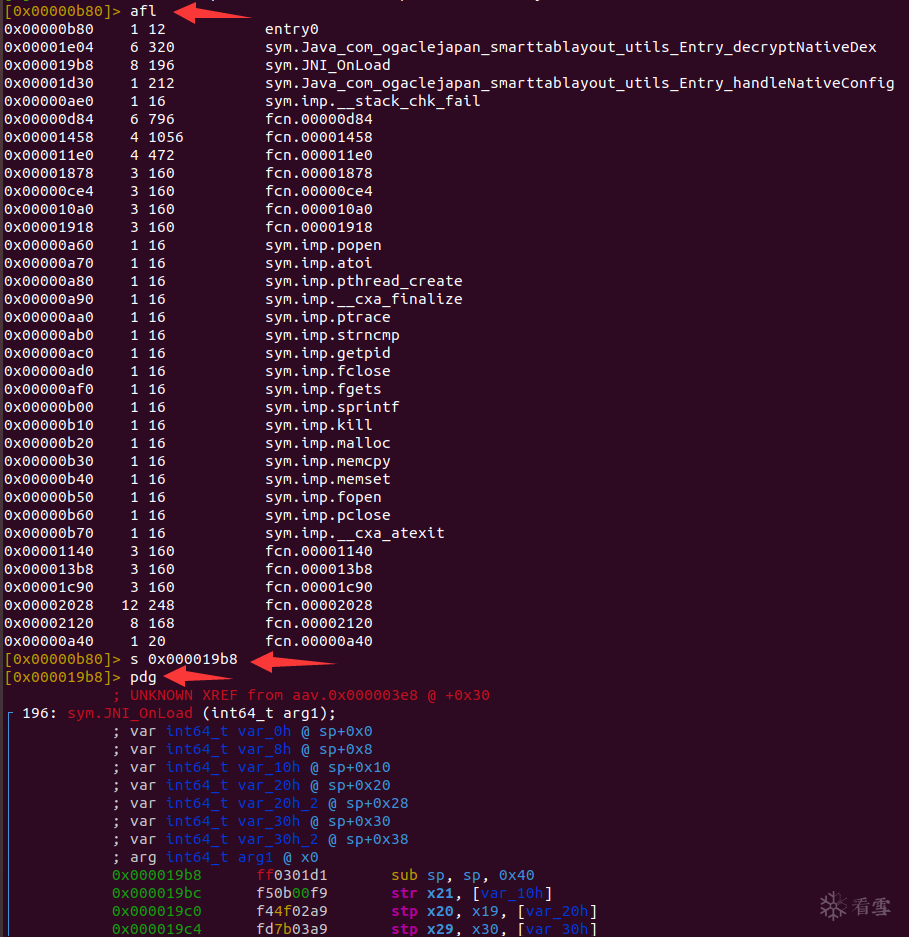Select sym.JNI_OnLoad in function list

pos(328,65)
